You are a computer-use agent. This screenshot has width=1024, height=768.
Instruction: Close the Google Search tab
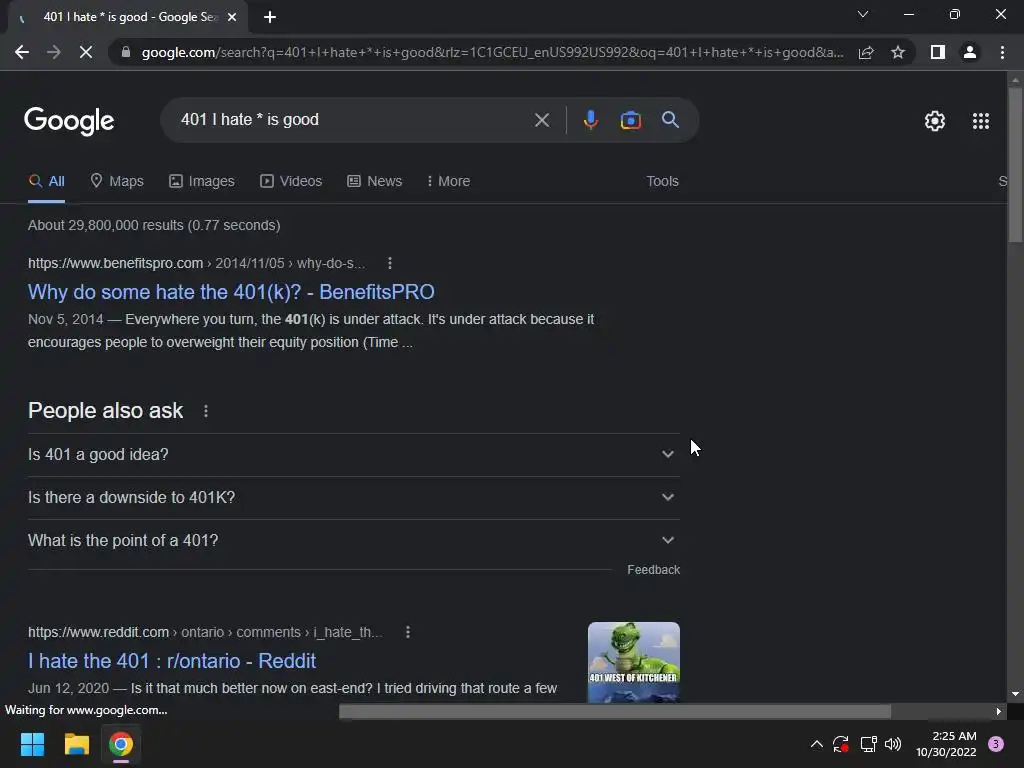(232, 17)
